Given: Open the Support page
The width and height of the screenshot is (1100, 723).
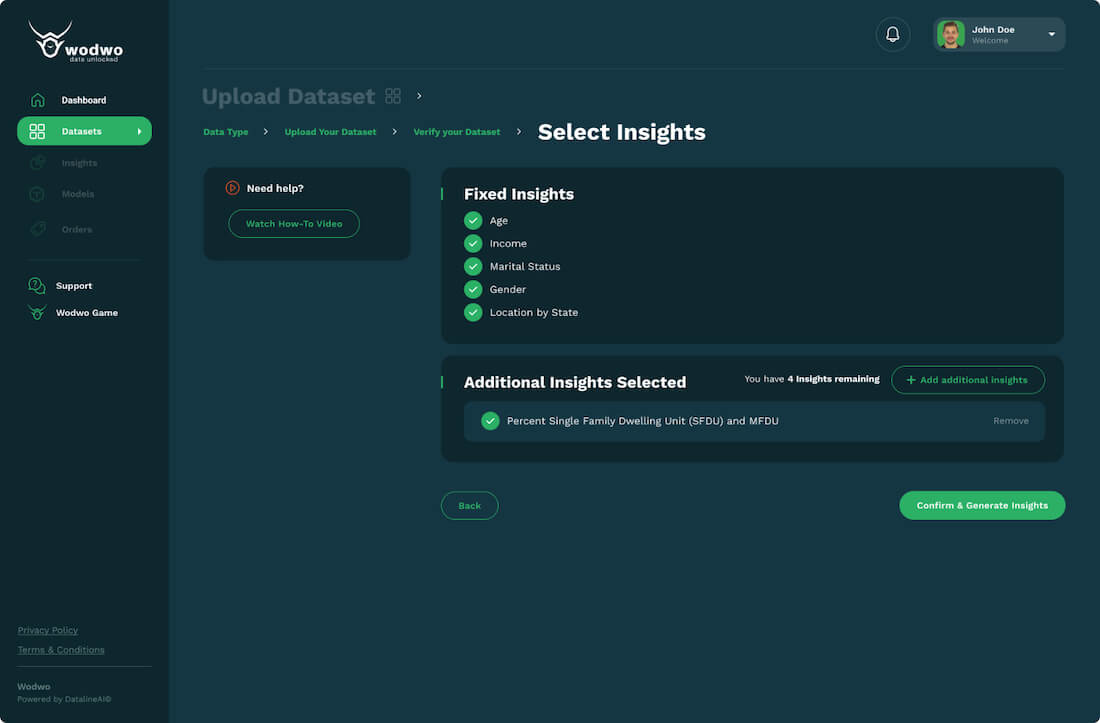Looking at the screenshot, I should (x=73, y=285).
